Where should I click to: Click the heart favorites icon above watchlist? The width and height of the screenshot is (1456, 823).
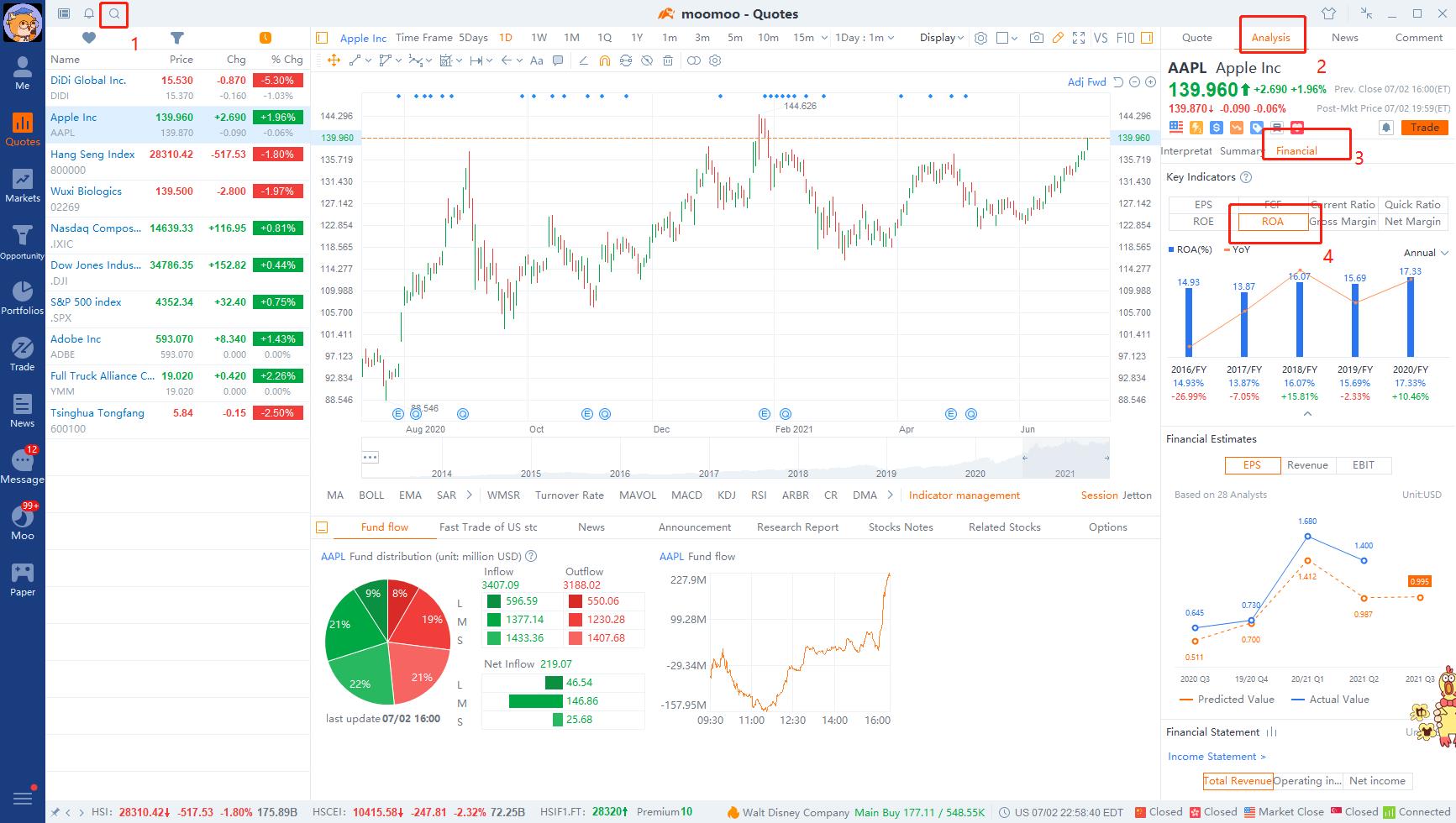(x=89, y=38)
